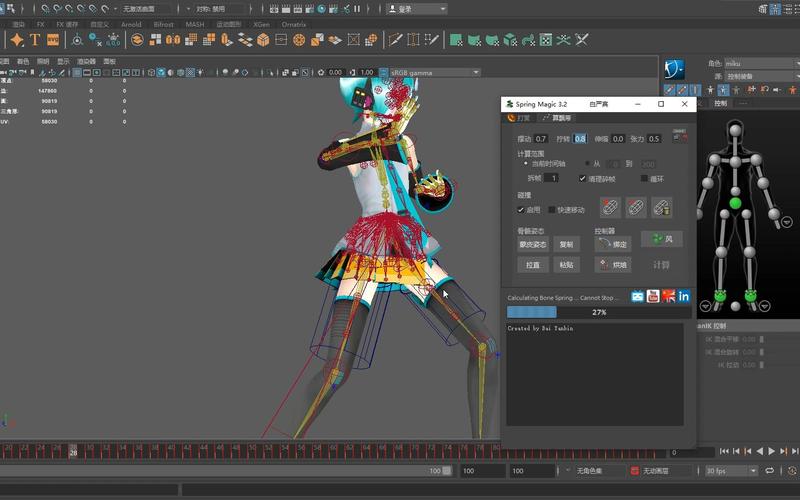Click the YouTube icon in Spring Magic
Image resolution: width=800 pixels, height=500 pixels.
point(653,296)
